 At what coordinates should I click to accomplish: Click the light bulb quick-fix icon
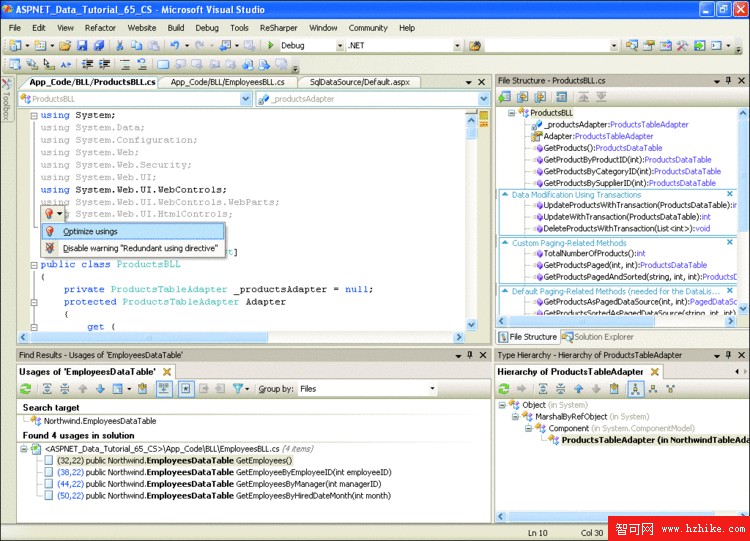point(48,213)
